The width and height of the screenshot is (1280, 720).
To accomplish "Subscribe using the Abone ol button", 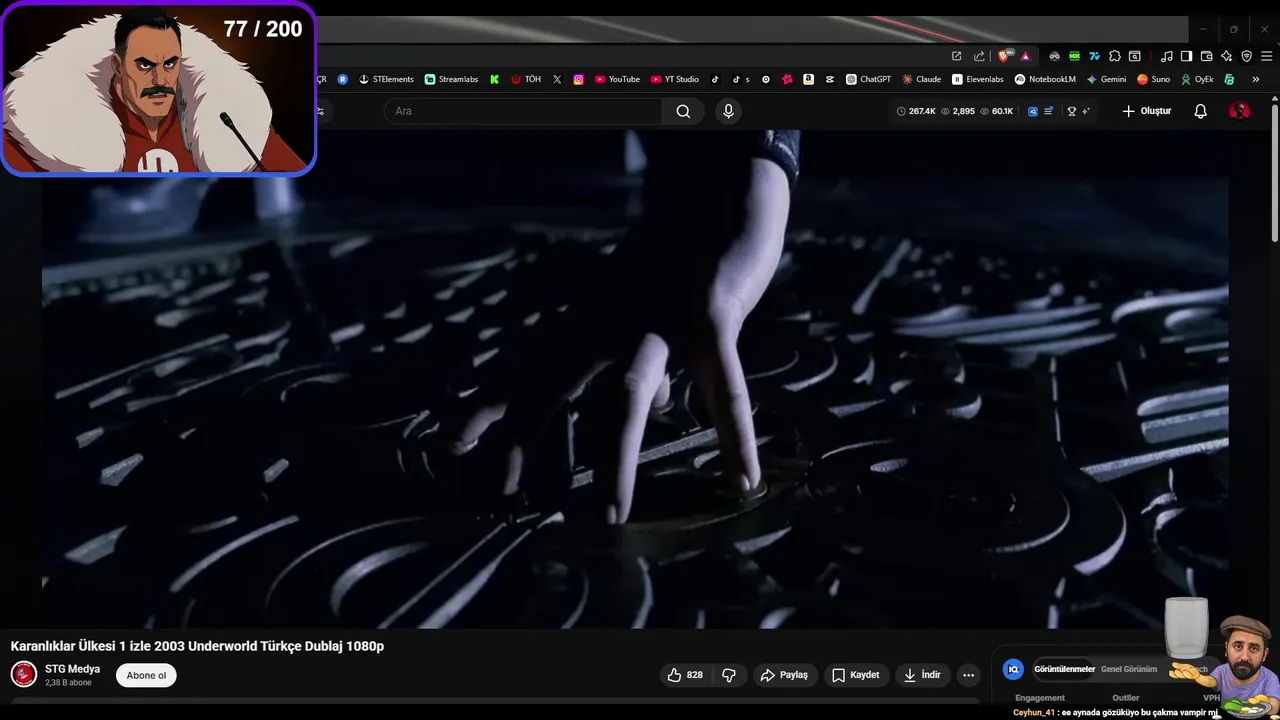I will pos(146,675).
